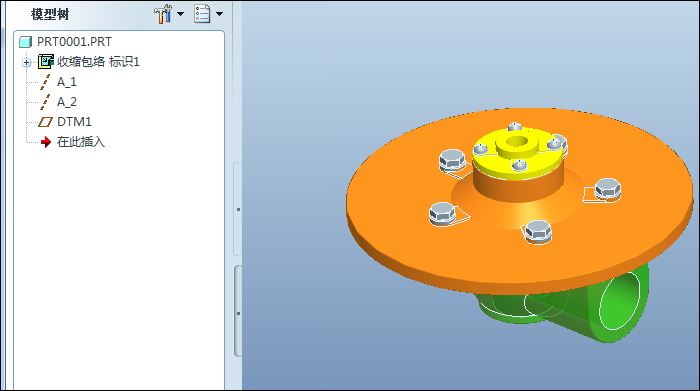
Task: Select the PRT0001.PRT part icon
Action: click(x=25, y=42)
